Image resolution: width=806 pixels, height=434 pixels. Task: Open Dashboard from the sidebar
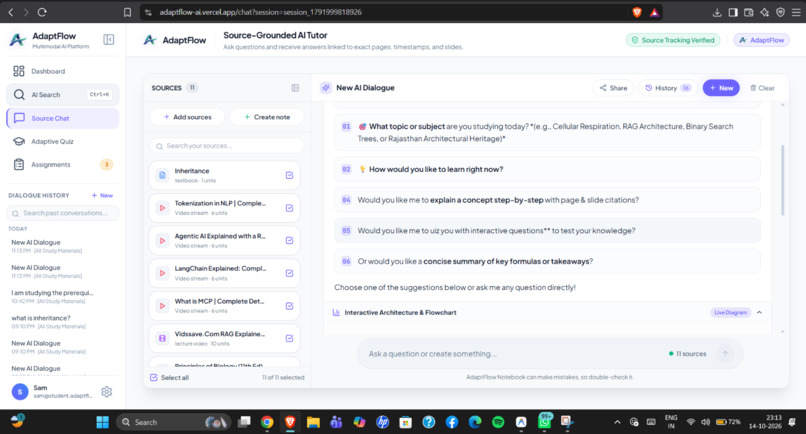[63, 71]
